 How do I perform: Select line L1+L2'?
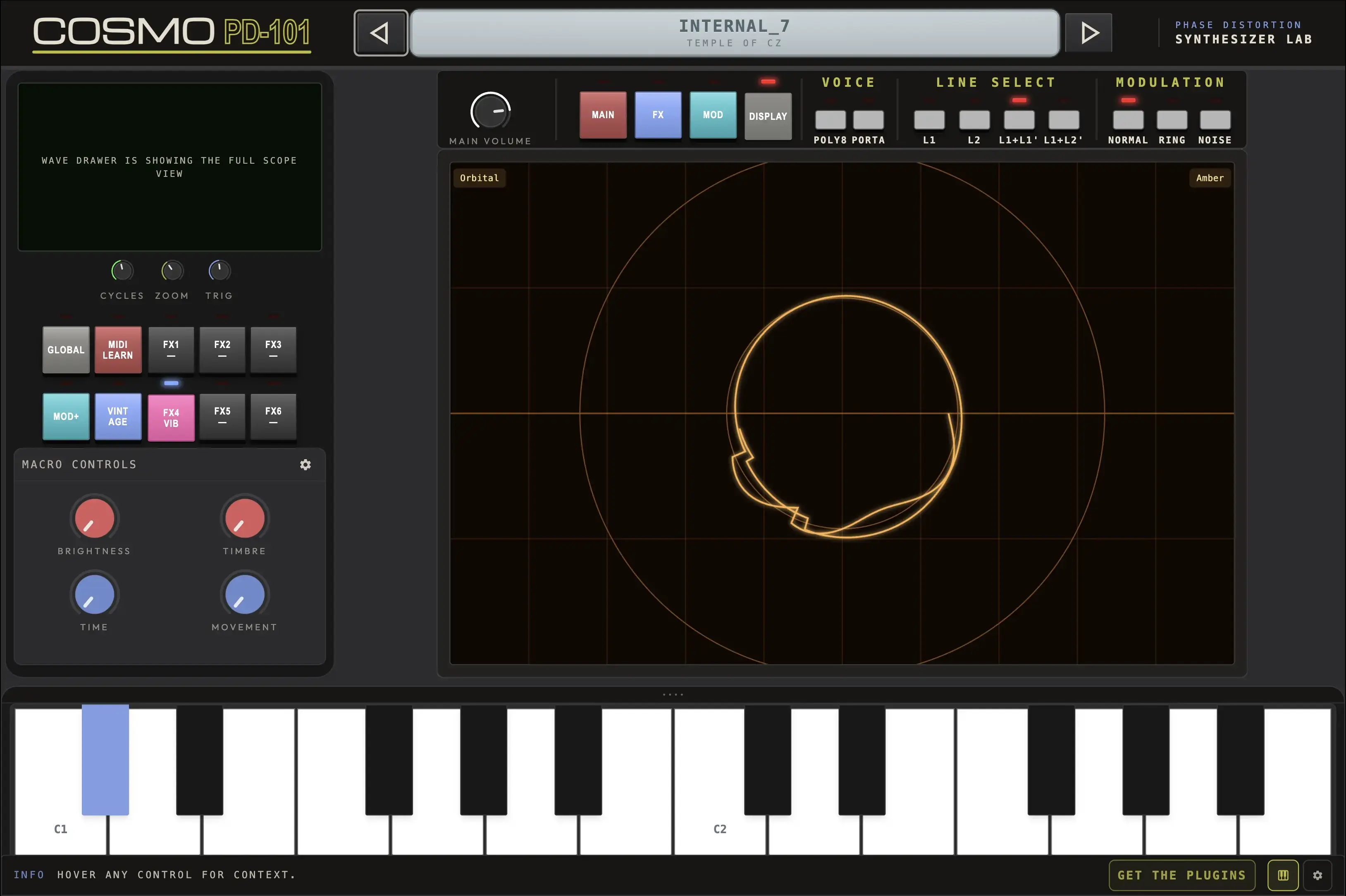click(x=1064, y=120)
